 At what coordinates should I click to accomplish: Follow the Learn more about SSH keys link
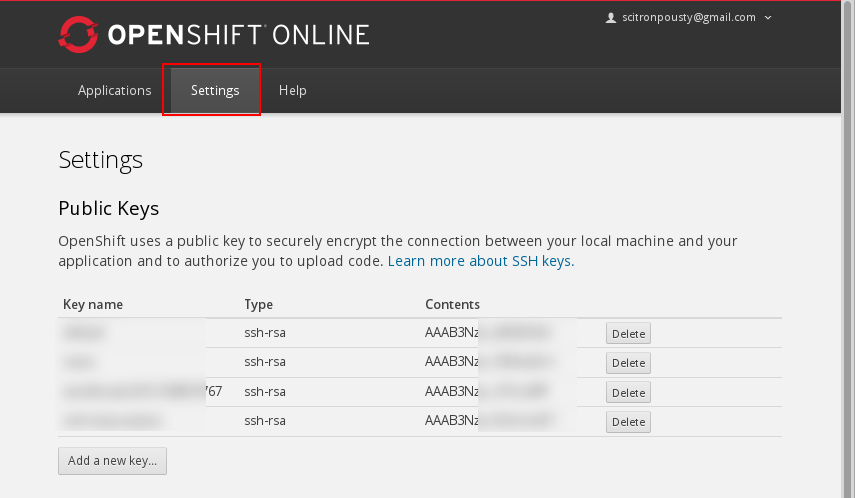pos(481,261)
